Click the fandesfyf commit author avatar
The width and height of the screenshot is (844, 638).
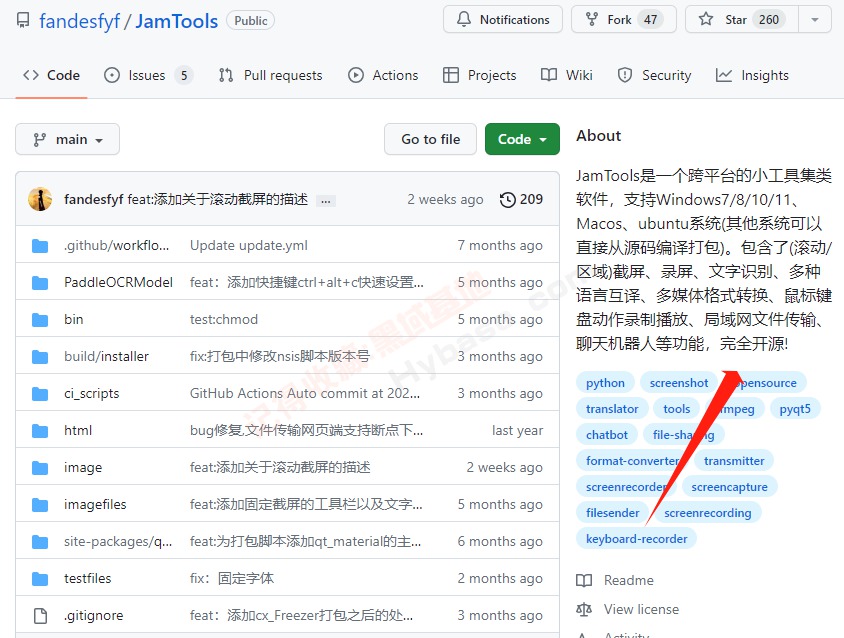(x=40, y=199)
